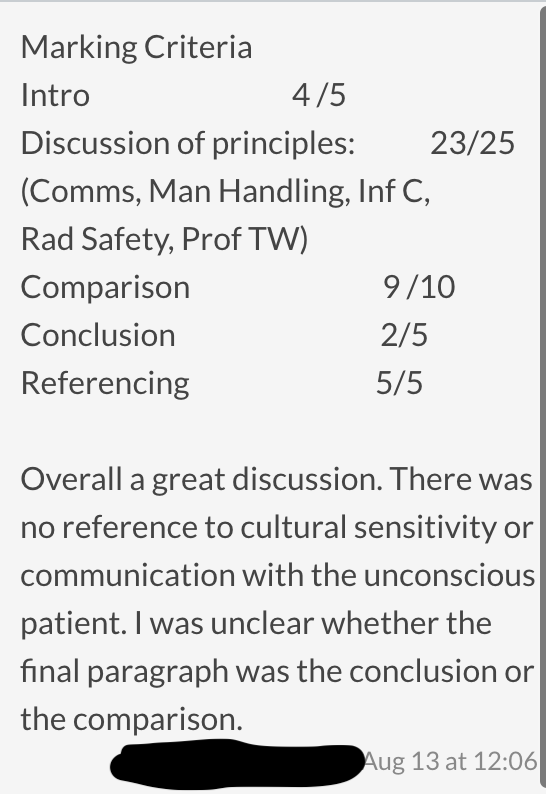Click the Intro score 4/5
Image resolution: width=546 pixels, height=794 pixels.
[x=319, y=95]
